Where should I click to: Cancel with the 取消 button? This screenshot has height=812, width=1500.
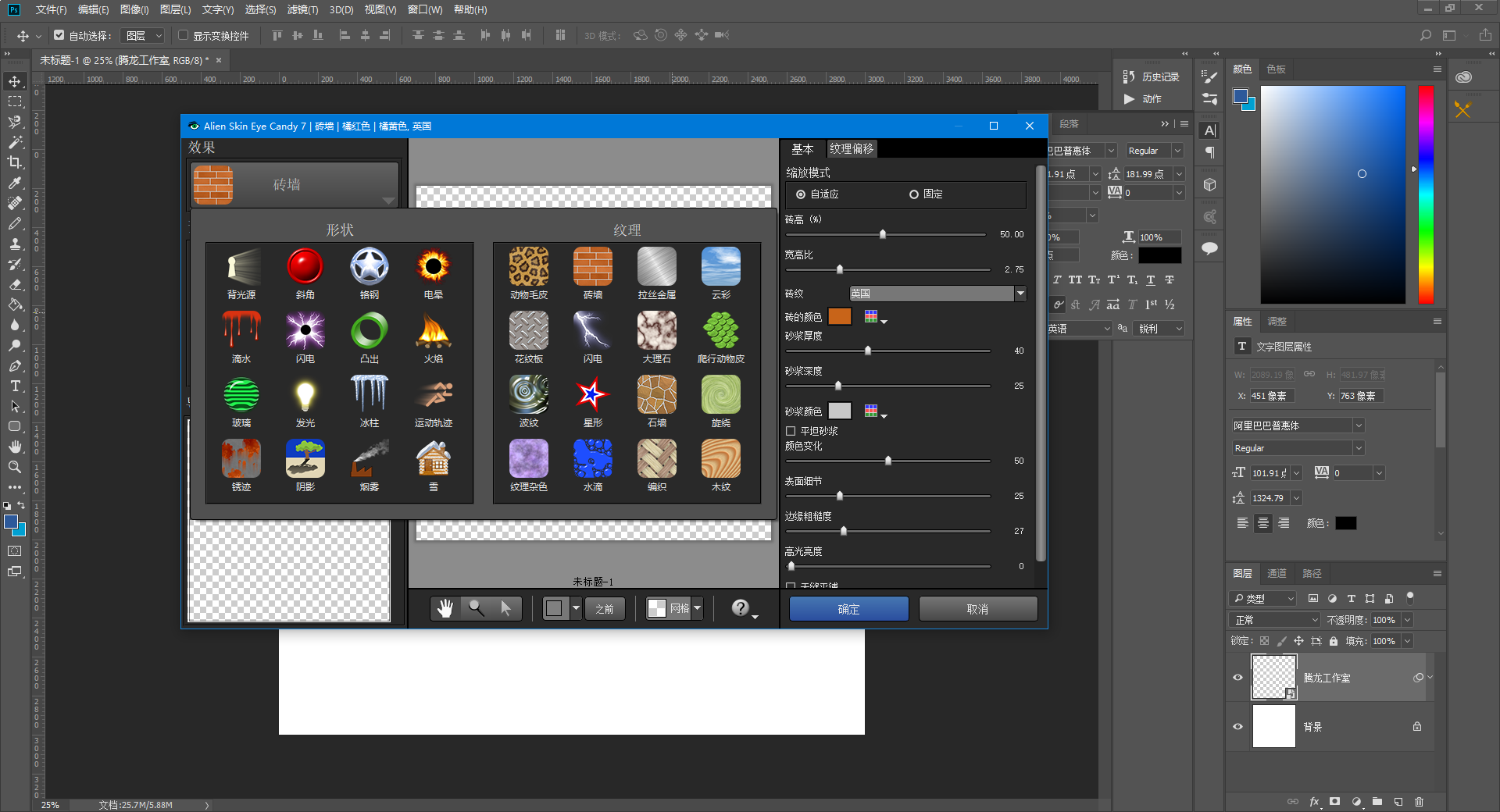(978, 609)
